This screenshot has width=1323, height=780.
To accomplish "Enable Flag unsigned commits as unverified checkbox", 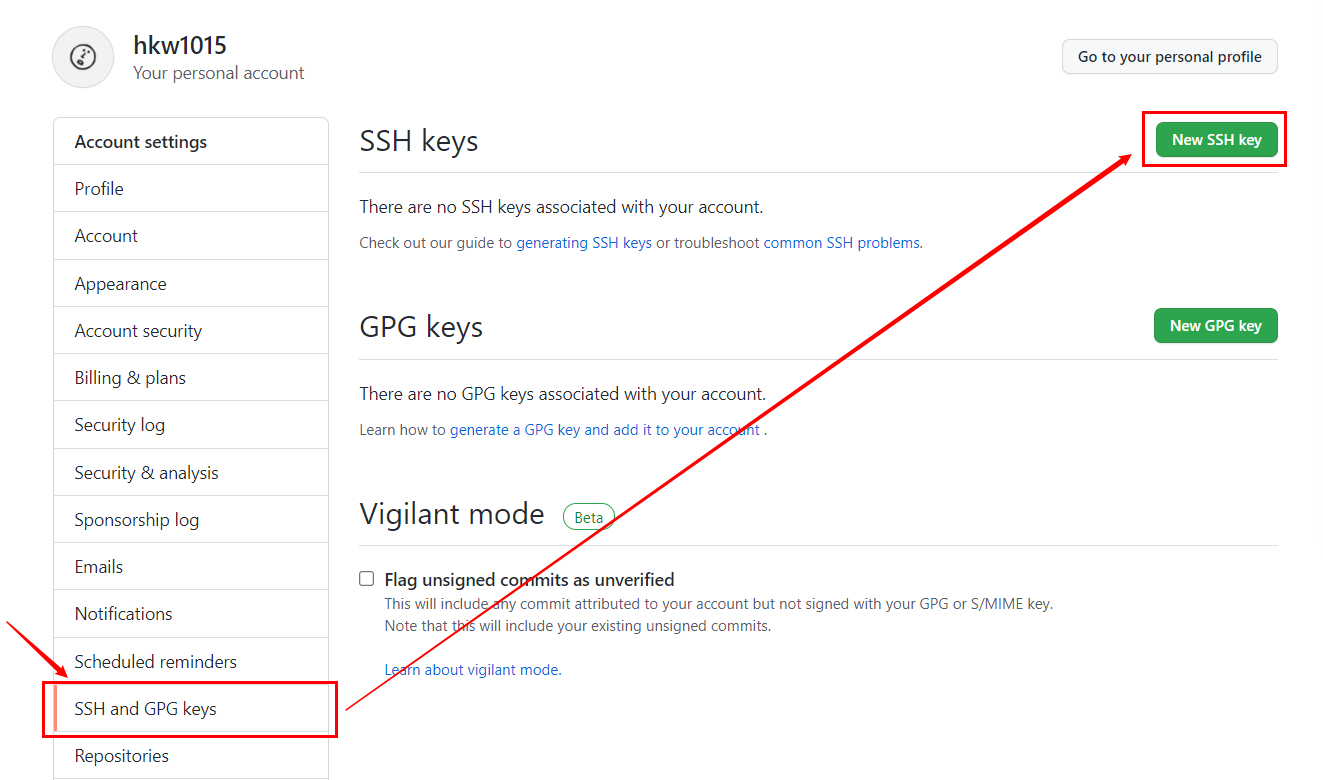I will coord(367,579).
